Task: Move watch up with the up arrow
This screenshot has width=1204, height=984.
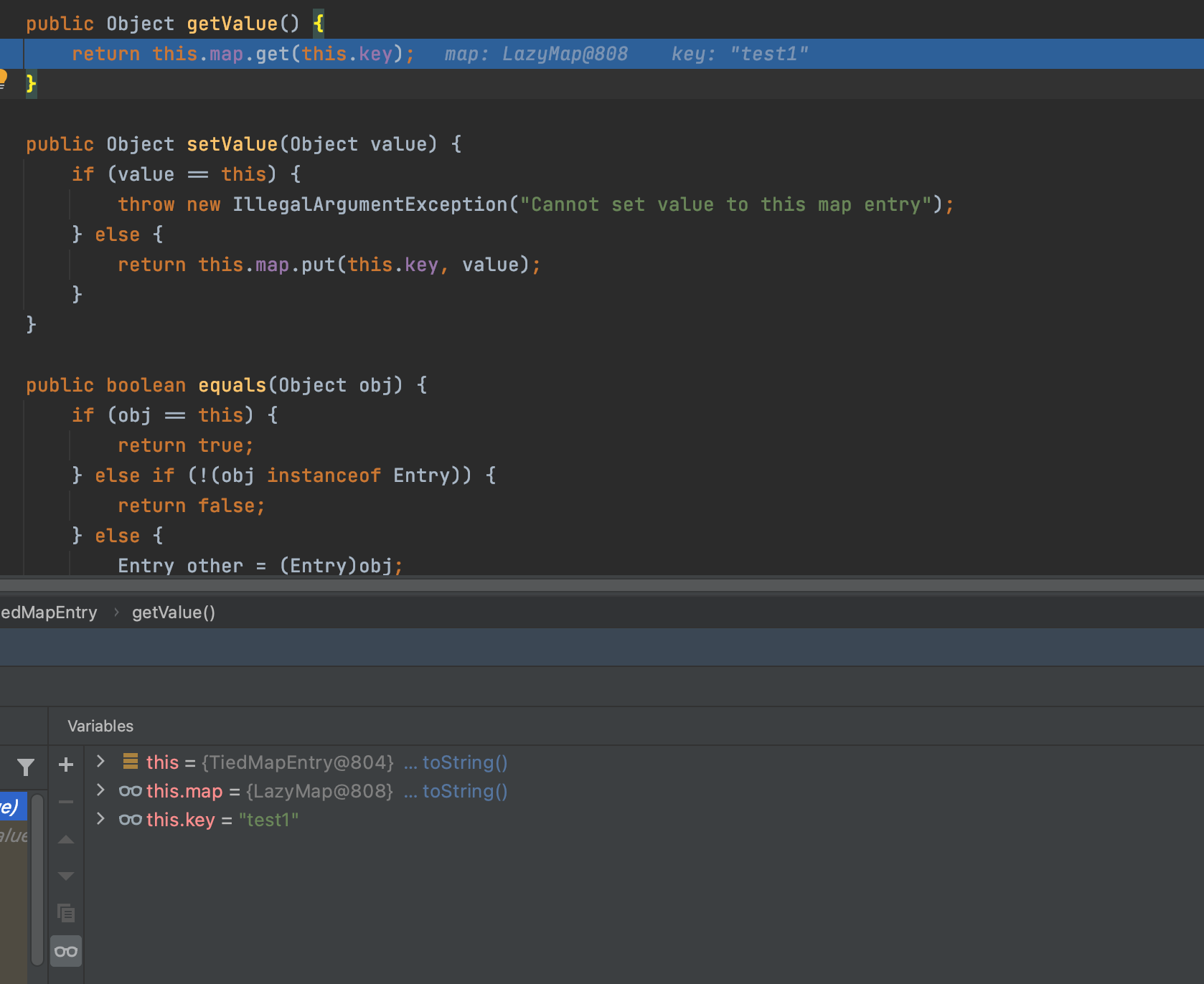Action: click(66, 839)
